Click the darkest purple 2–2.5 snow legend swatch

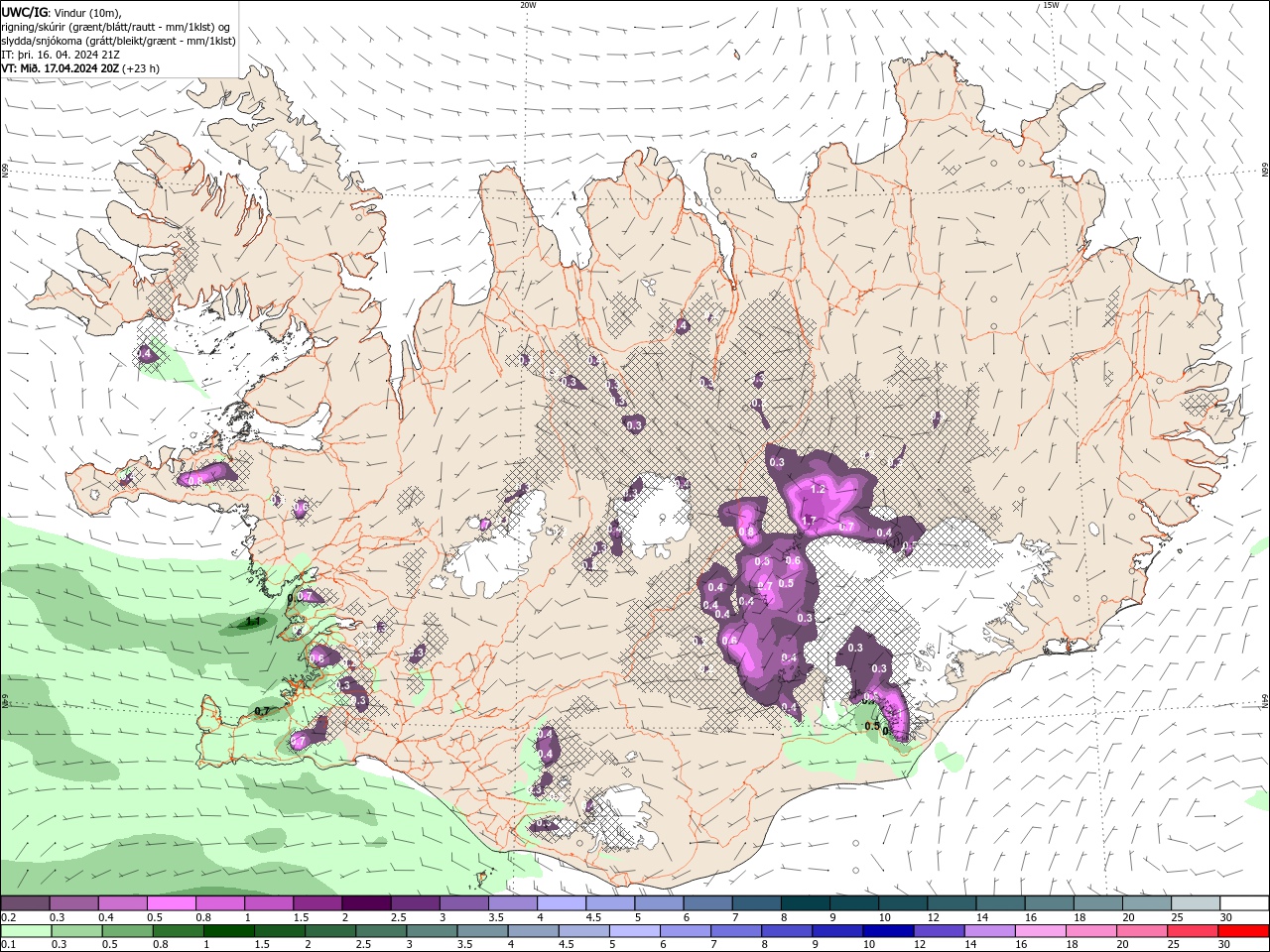pos(365,903)
